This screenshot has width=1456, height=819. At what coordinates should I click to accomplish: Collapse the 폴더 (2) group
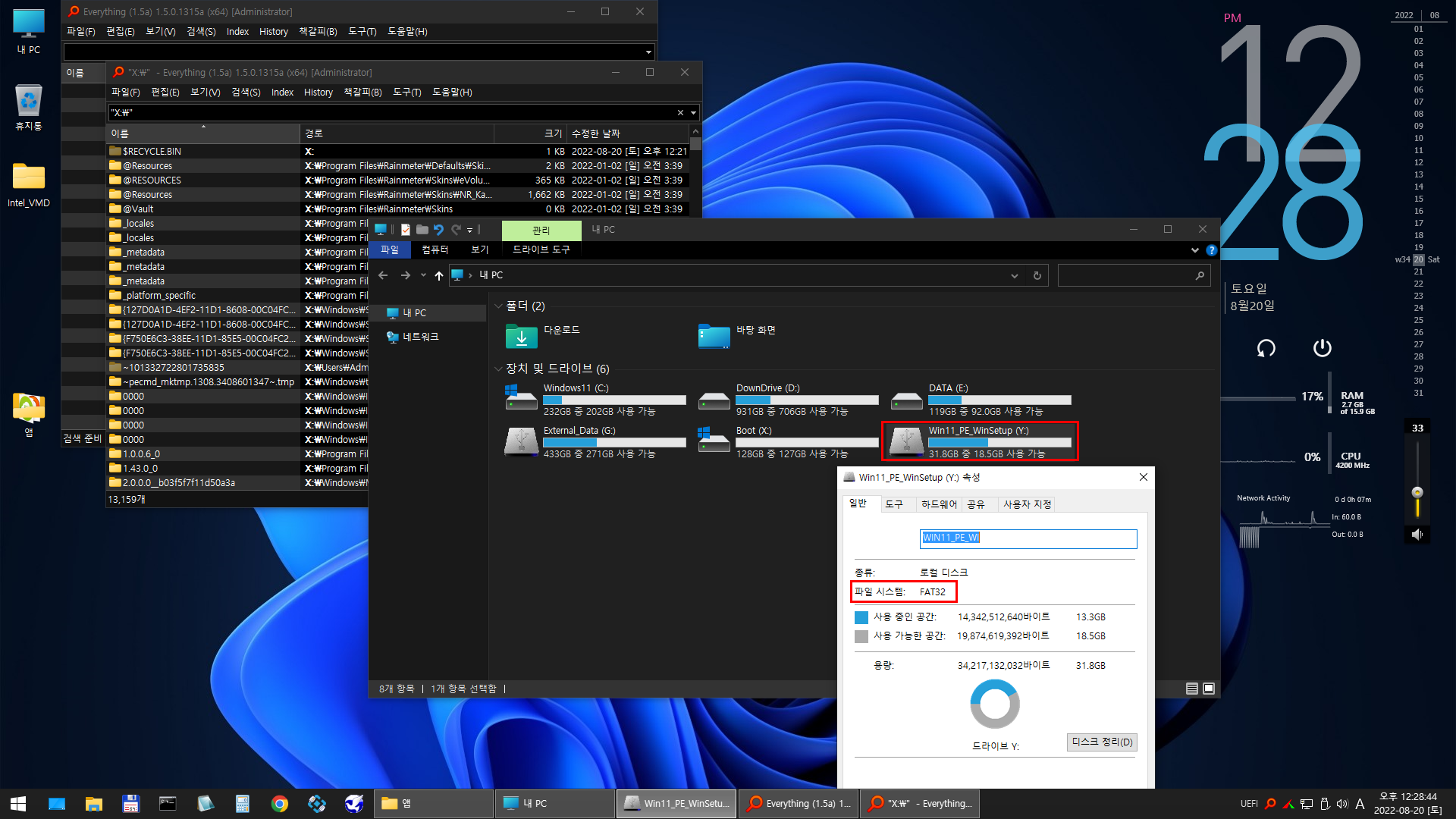498,306
